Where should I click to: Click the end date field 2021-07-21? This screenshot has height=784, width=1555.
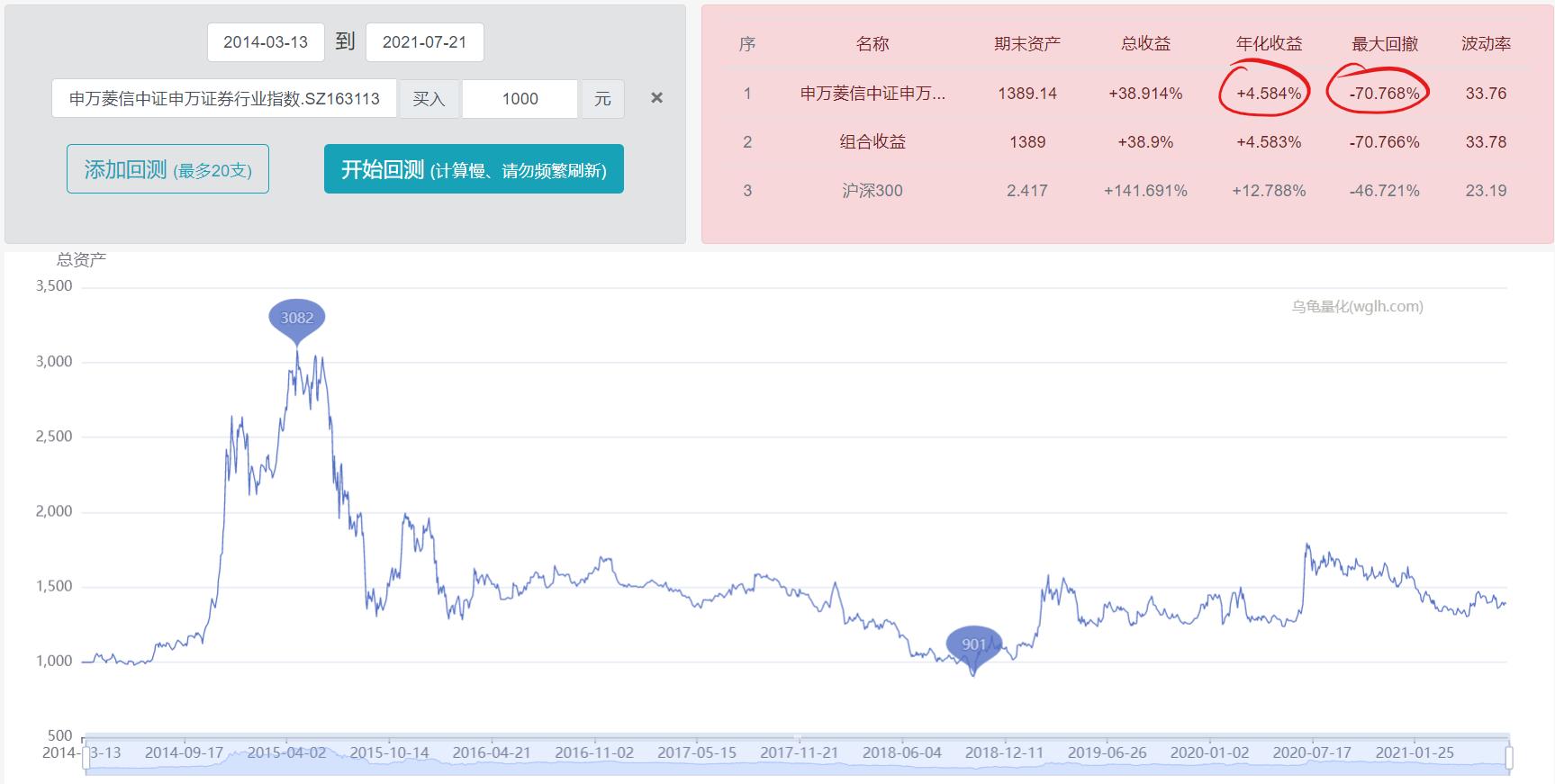point(425,42)
